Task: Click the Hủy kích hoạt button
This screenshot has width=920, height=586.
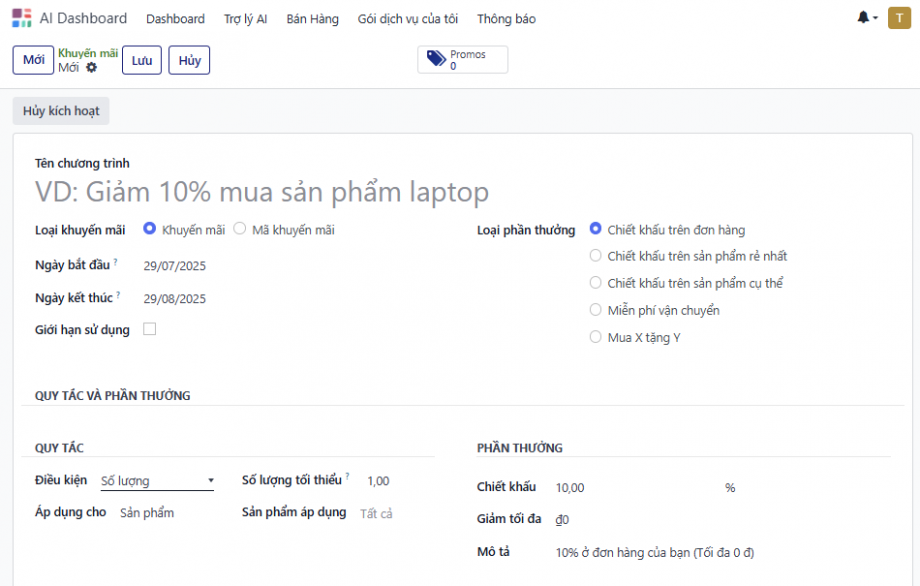Action: click(x=61, y=111)
